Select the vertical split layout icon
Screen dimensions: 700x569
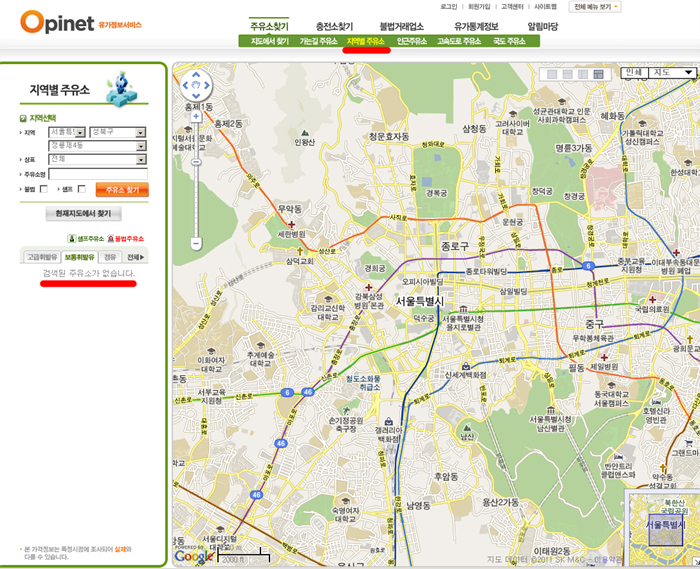coord(583,74)
